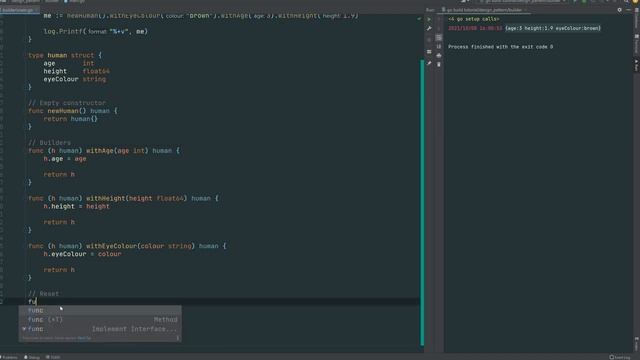Open Run panel settings gear icon
Viewport: 640px width, 360px height.
pos(620,10)
